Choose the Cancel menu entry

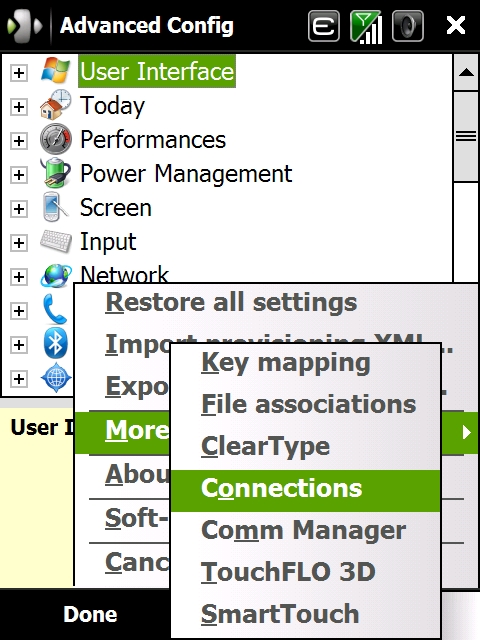coord(137,562)
